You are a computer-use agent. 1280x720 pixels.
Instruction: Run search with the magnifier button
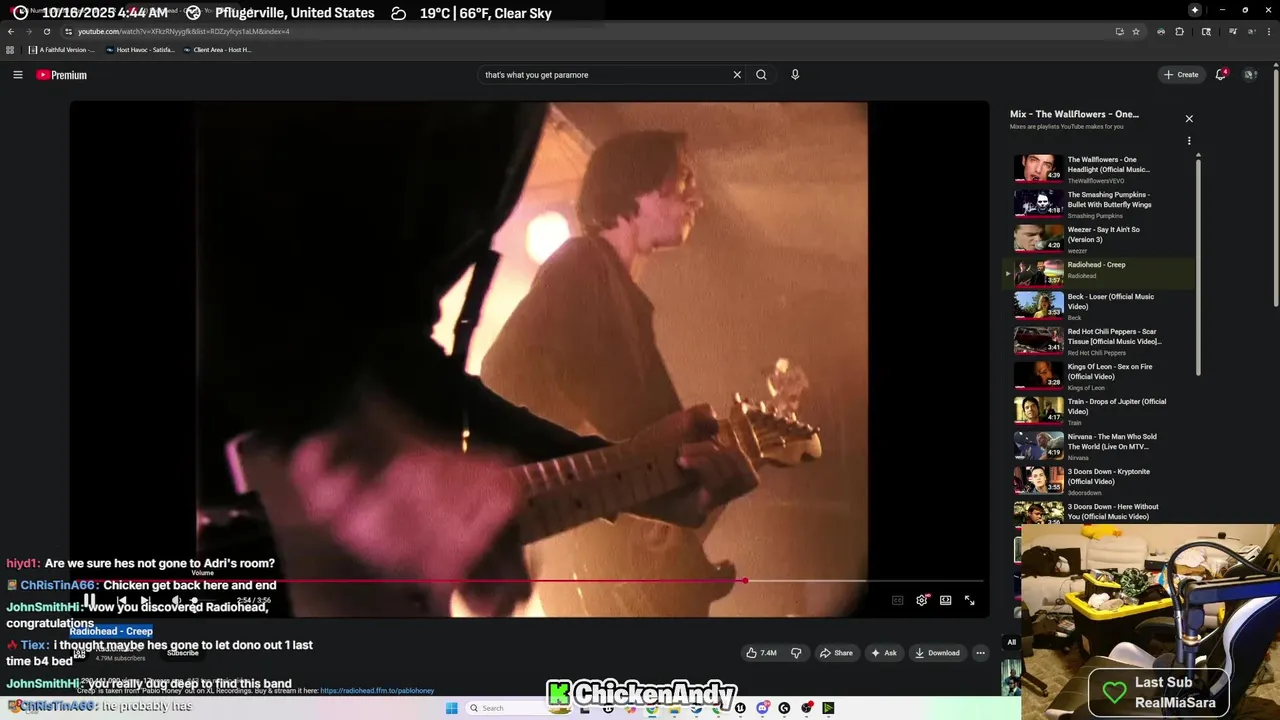[x=761, y=75]
